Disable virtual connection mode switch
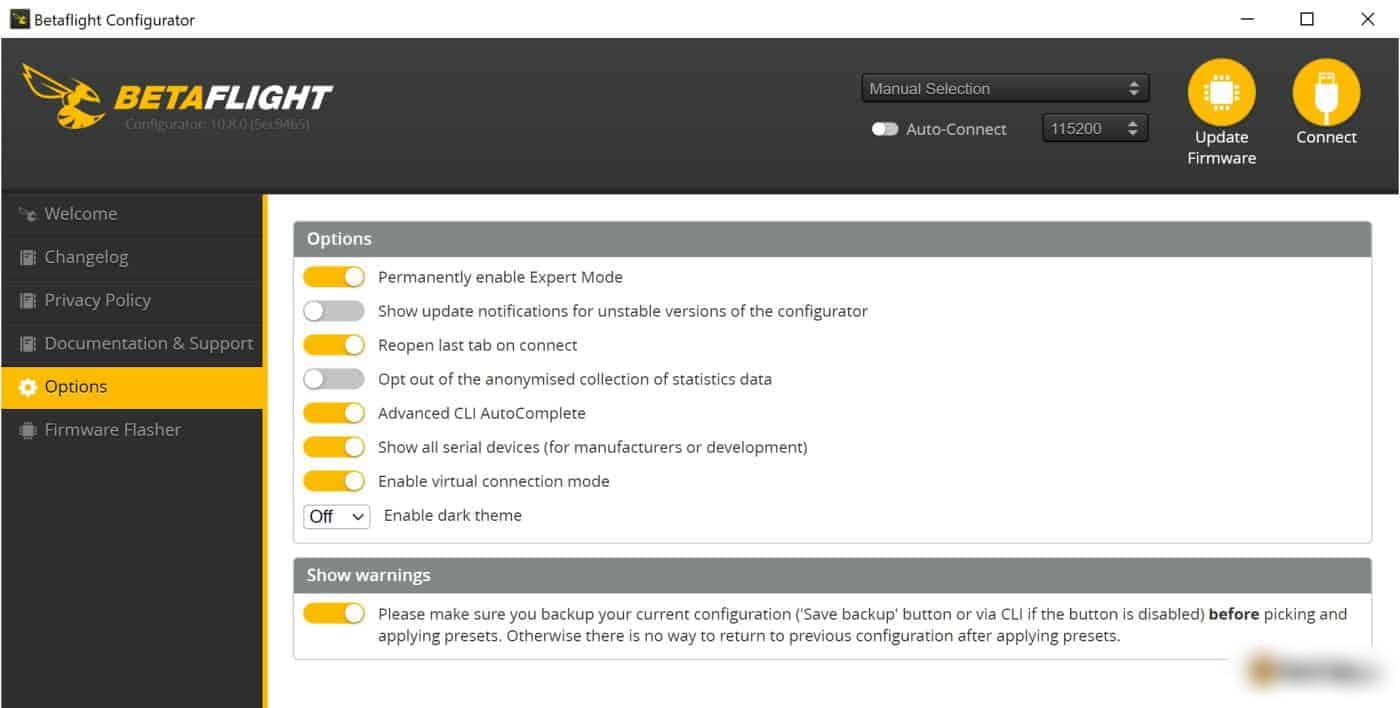 coord(334,481)
